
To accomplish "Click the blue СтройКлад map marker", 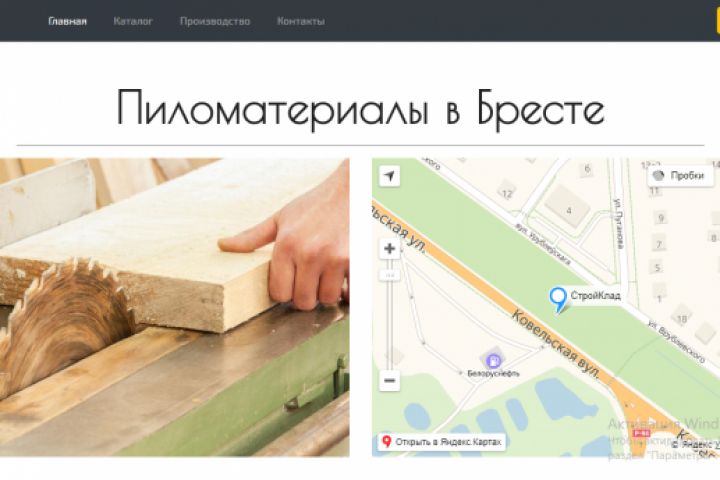I will (558, 299).
